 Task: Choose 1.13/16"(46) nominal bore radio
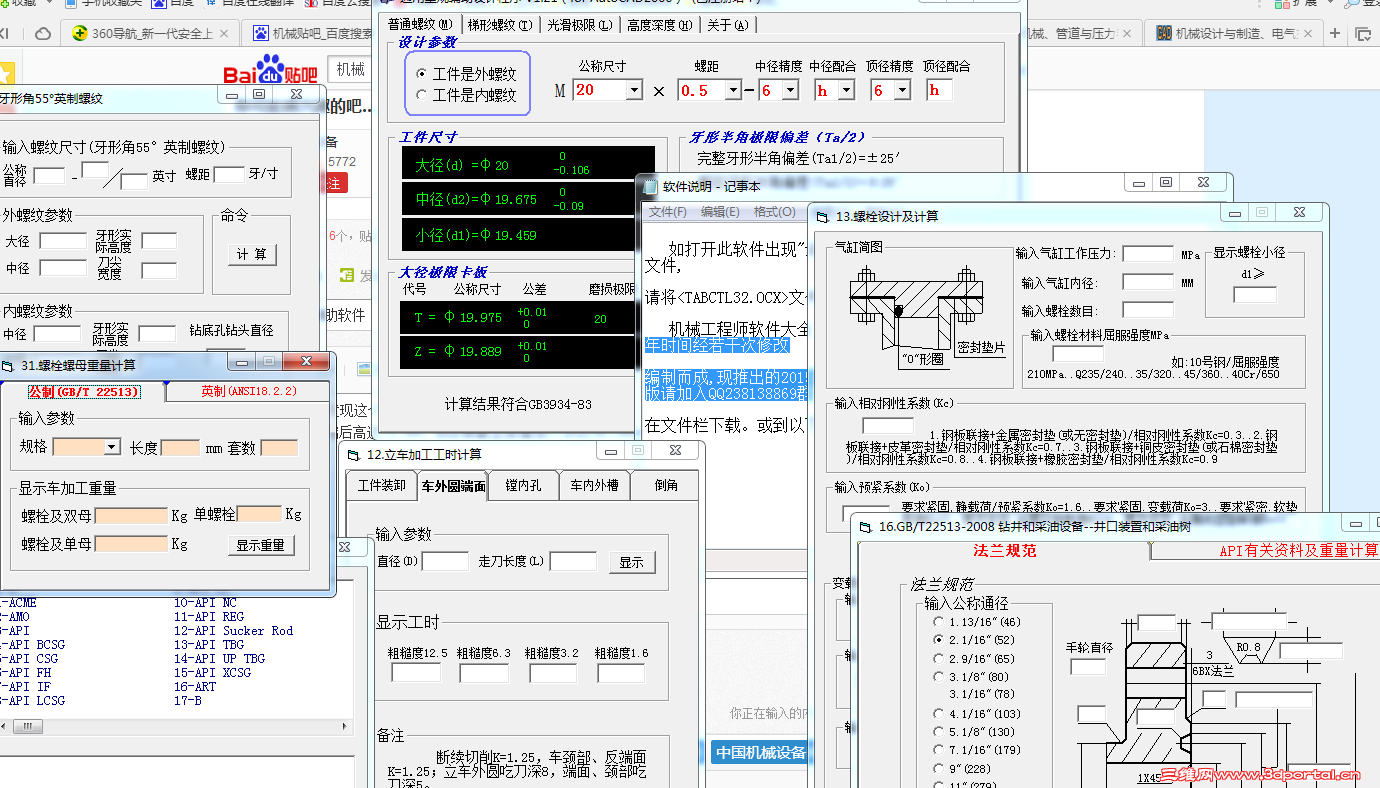pos(938,622)
